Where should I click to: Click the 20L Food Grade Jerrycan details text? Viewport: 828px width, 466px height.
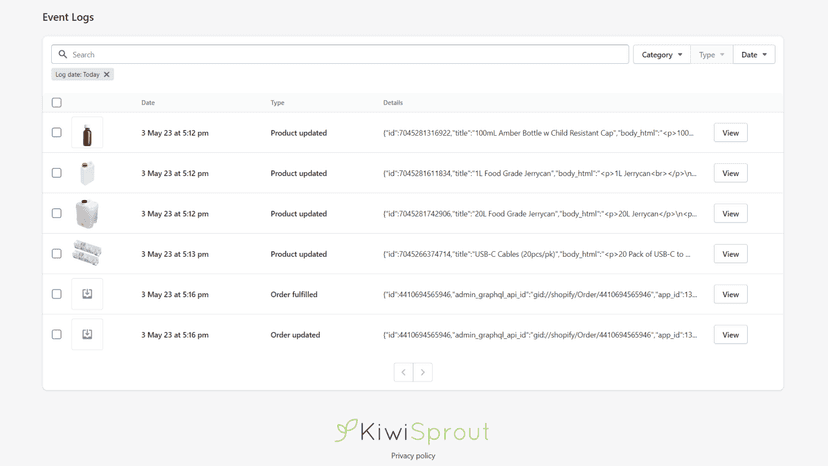[x=540, y=214]
